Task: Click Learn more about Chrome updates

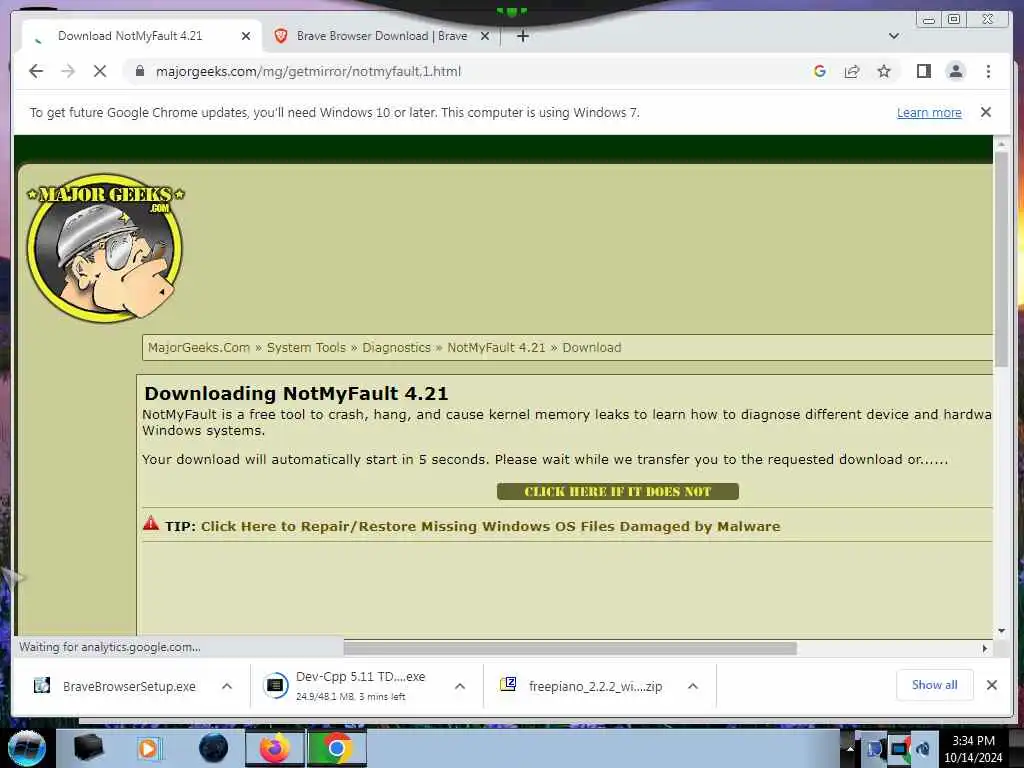Action: [x=929, y=112]
